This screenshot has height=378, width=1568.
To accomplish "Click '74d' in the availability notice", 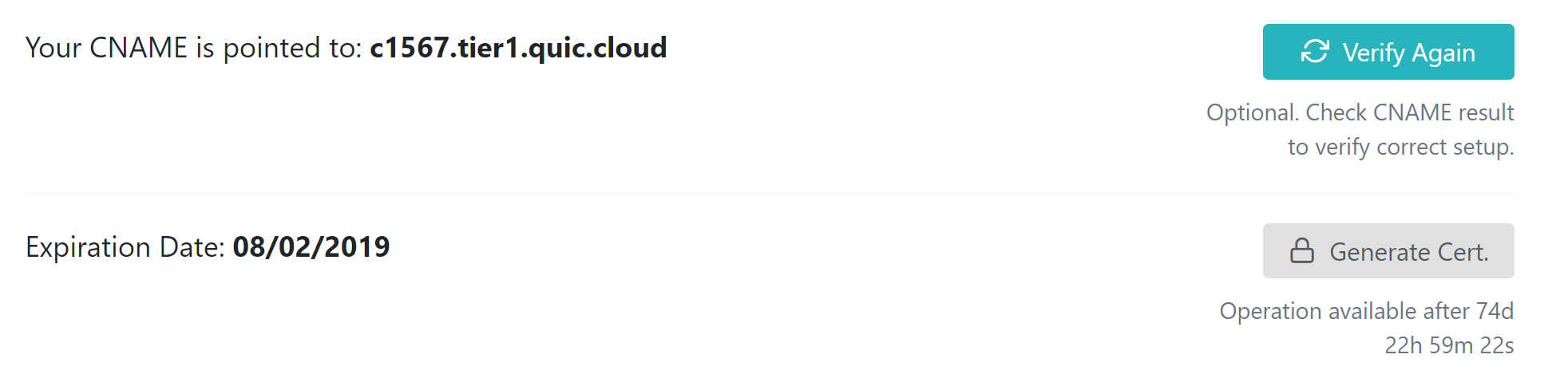I will coord(1495,311).
